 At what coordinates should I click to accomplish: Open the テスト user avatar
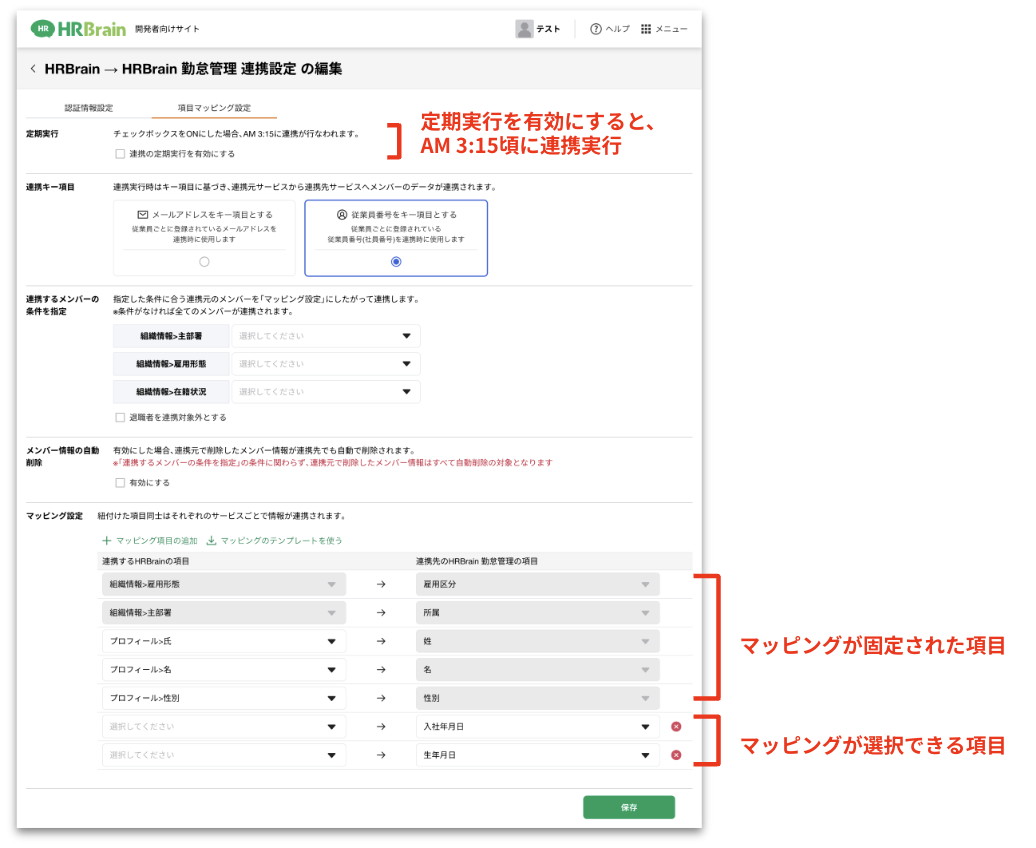[x=524, y=29]
